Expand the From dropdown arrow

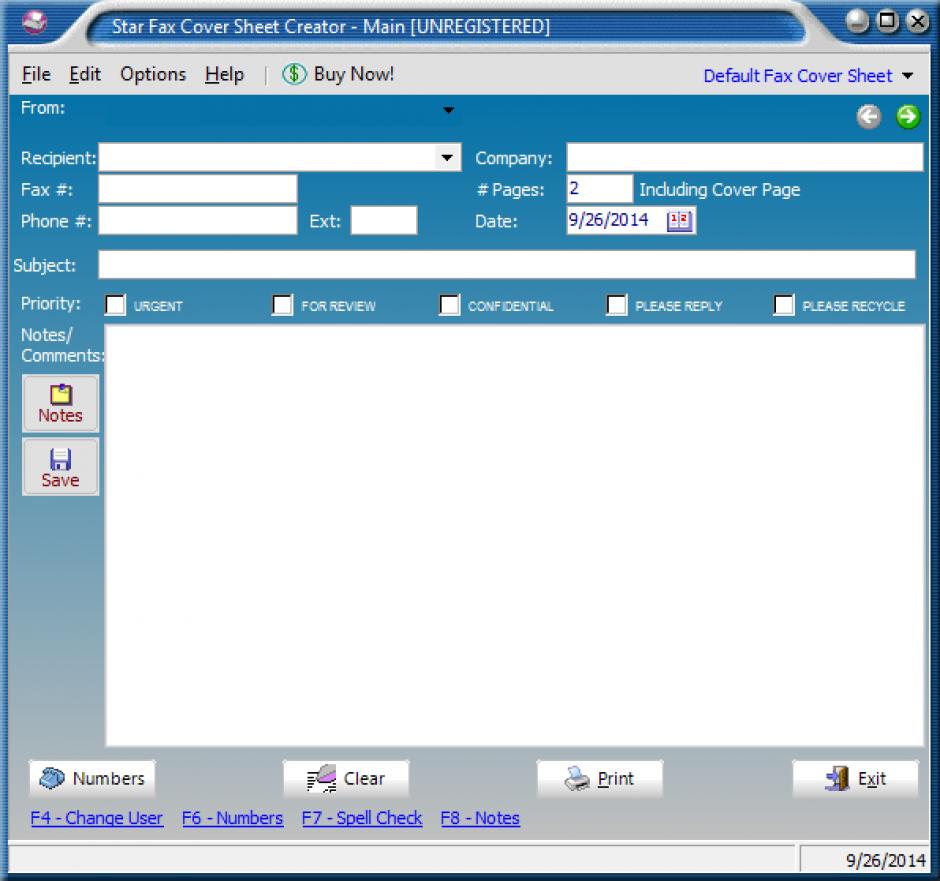[x=448, y=110]
